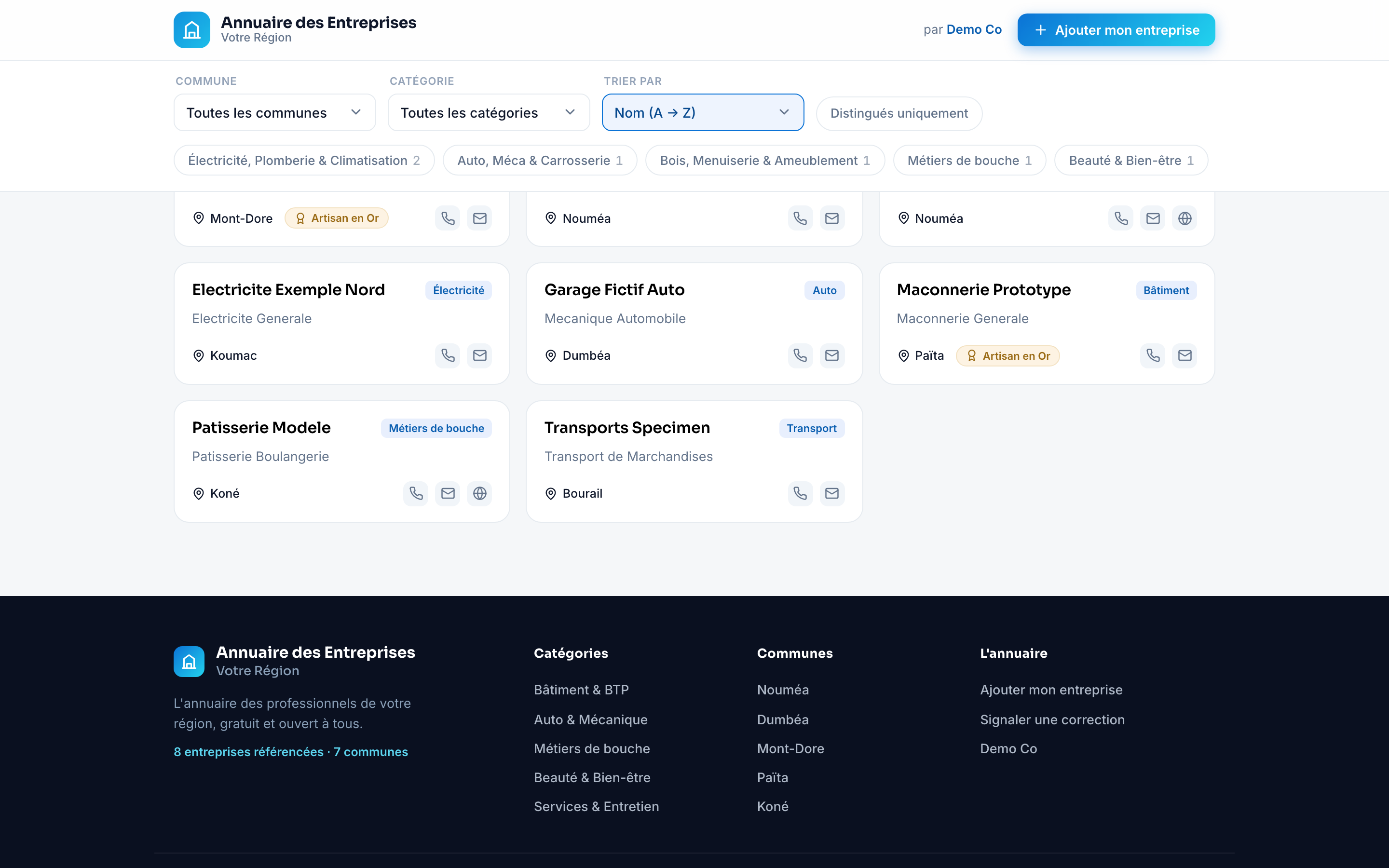Click phone icon on Nouméa card with globe
Viewport: 1389px width, 868px height.
point(1121,218)
